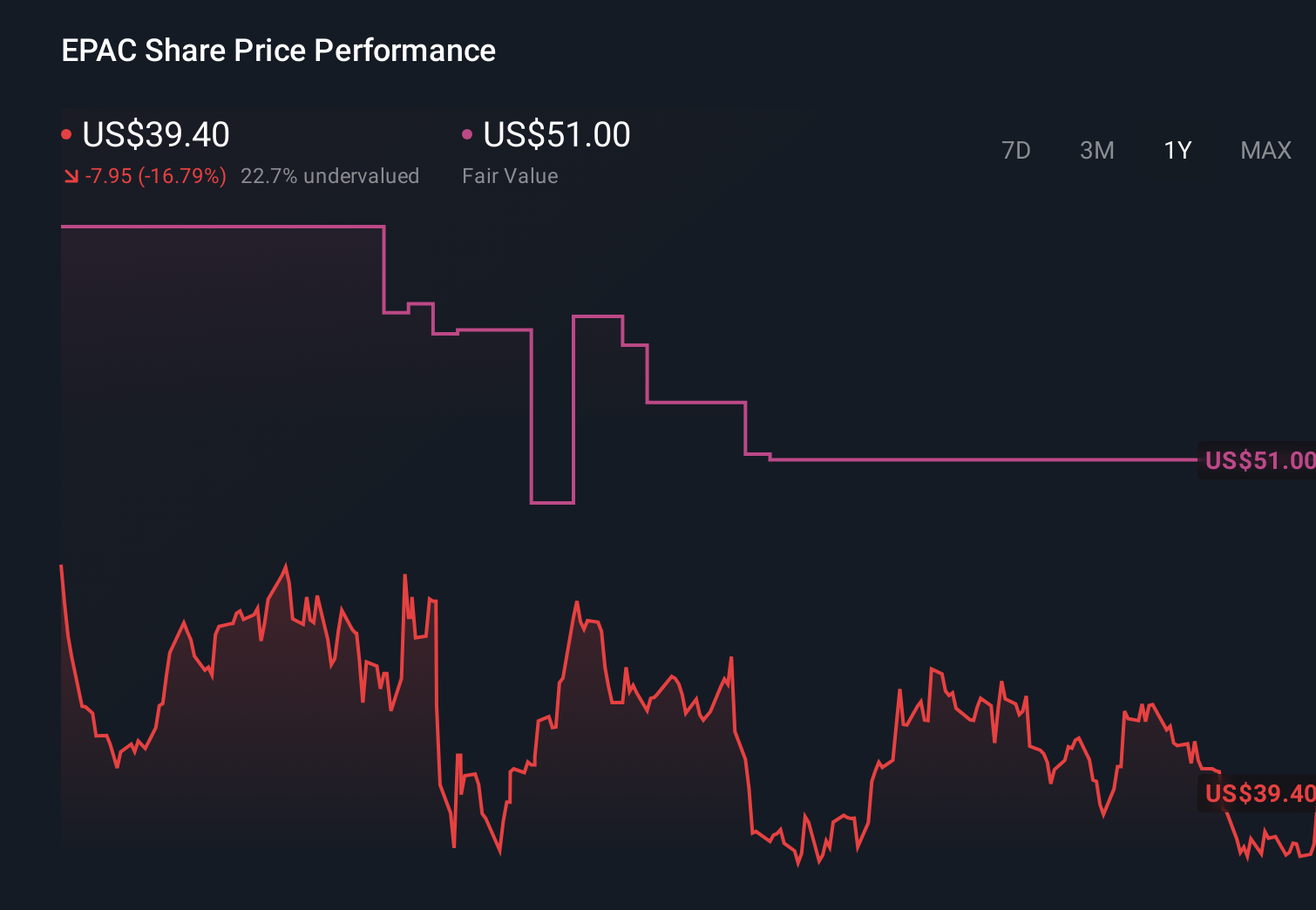Viewport: 1316px width, 910px height.
Task: Click the lowest dip in share price chart
Action: [x=797, y=866]
